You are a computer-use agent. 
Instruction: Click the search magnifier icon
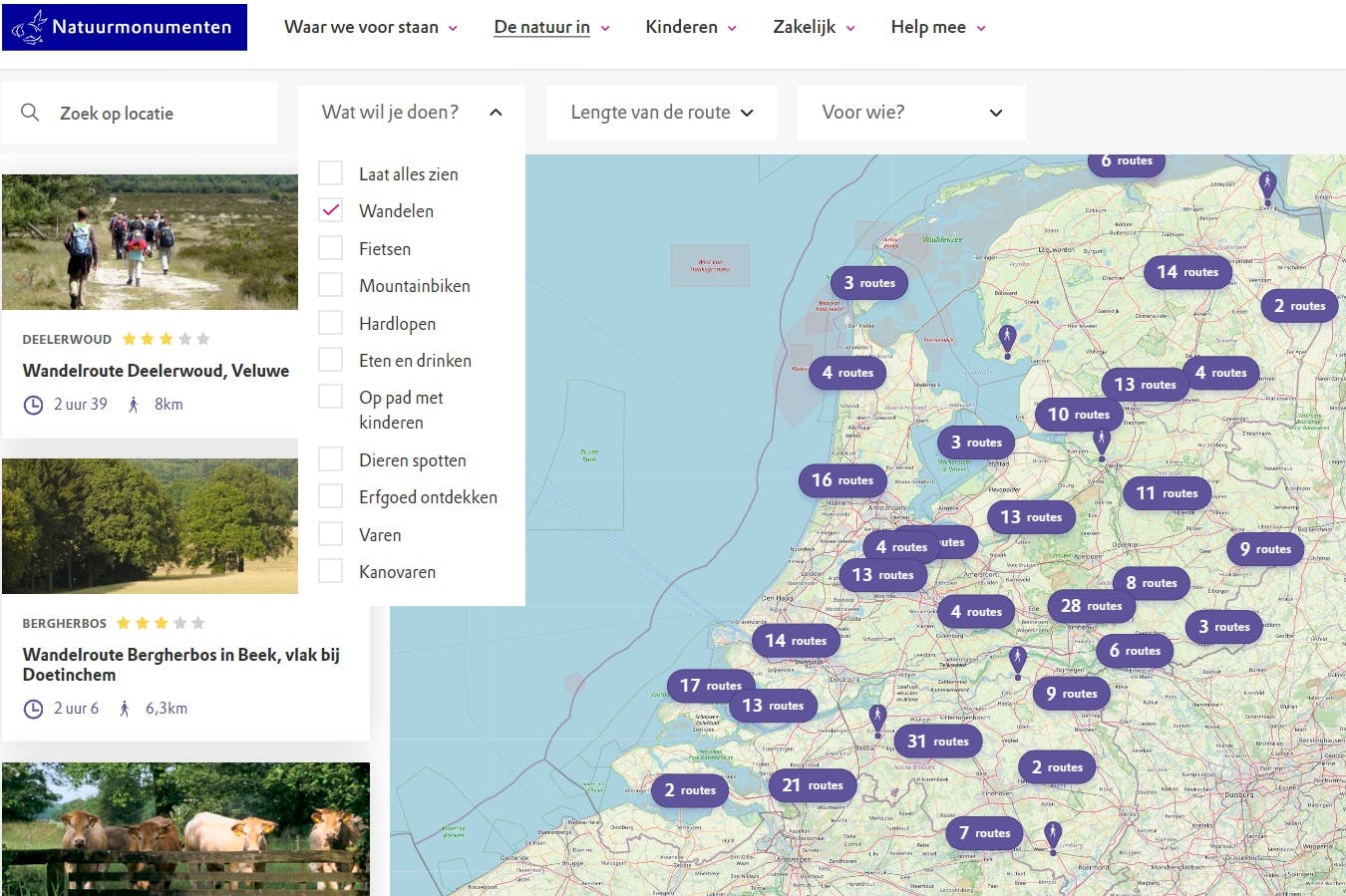pos(30,112)
